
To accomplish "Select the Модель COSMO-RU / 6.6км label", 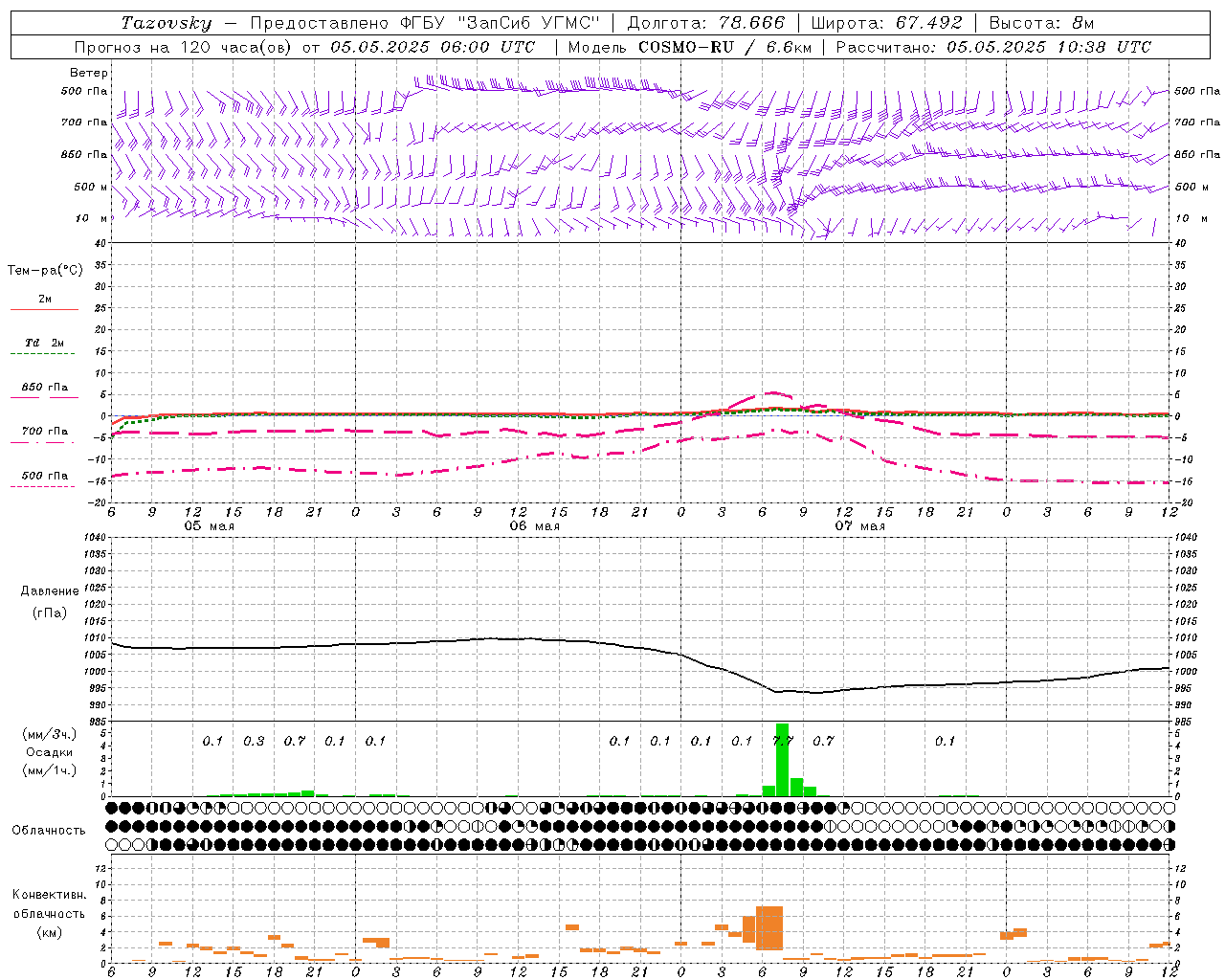I will pos(690,47).
